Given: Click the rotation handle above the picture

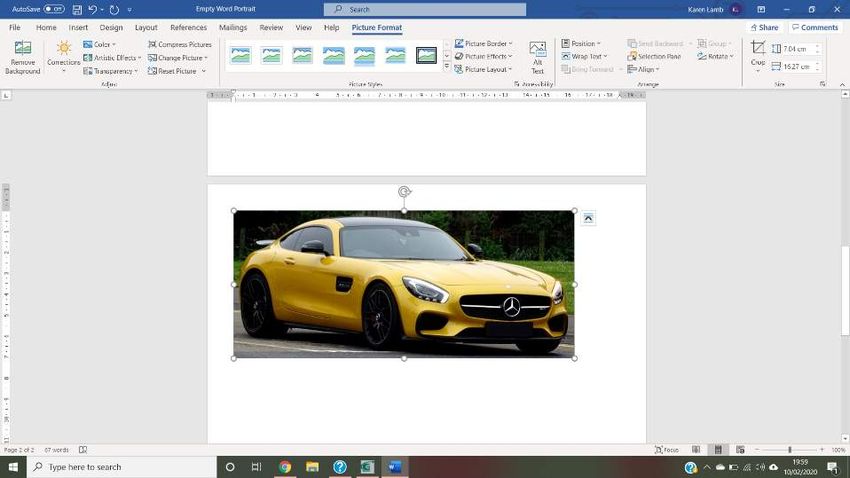Looking at the screenshot, I should [404, 191].
